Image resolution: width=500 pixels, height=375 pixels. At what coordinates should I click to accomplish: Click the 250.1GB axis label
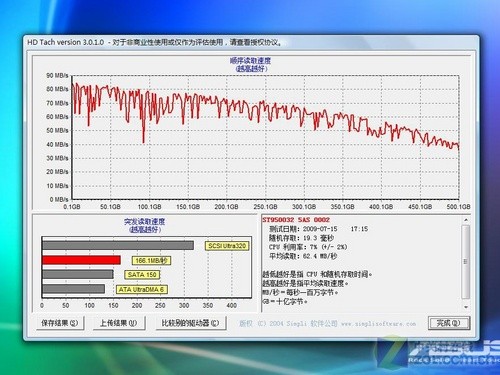tap(265, 207)
